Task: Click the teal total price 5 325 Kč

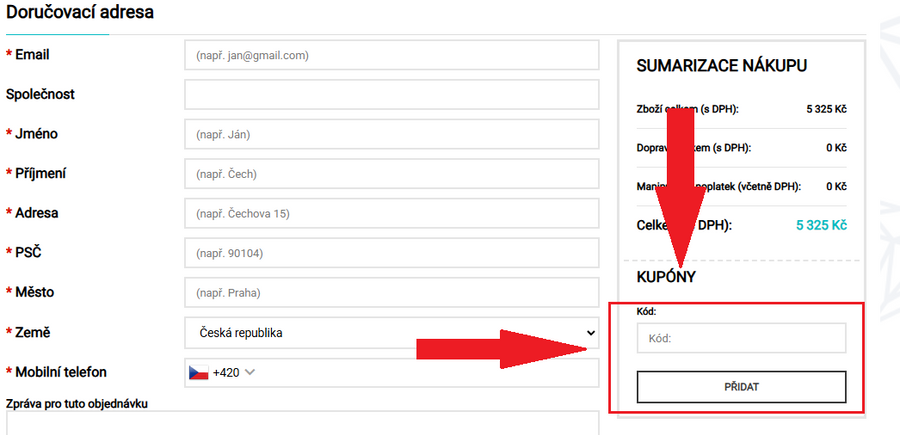Action: 821,225
